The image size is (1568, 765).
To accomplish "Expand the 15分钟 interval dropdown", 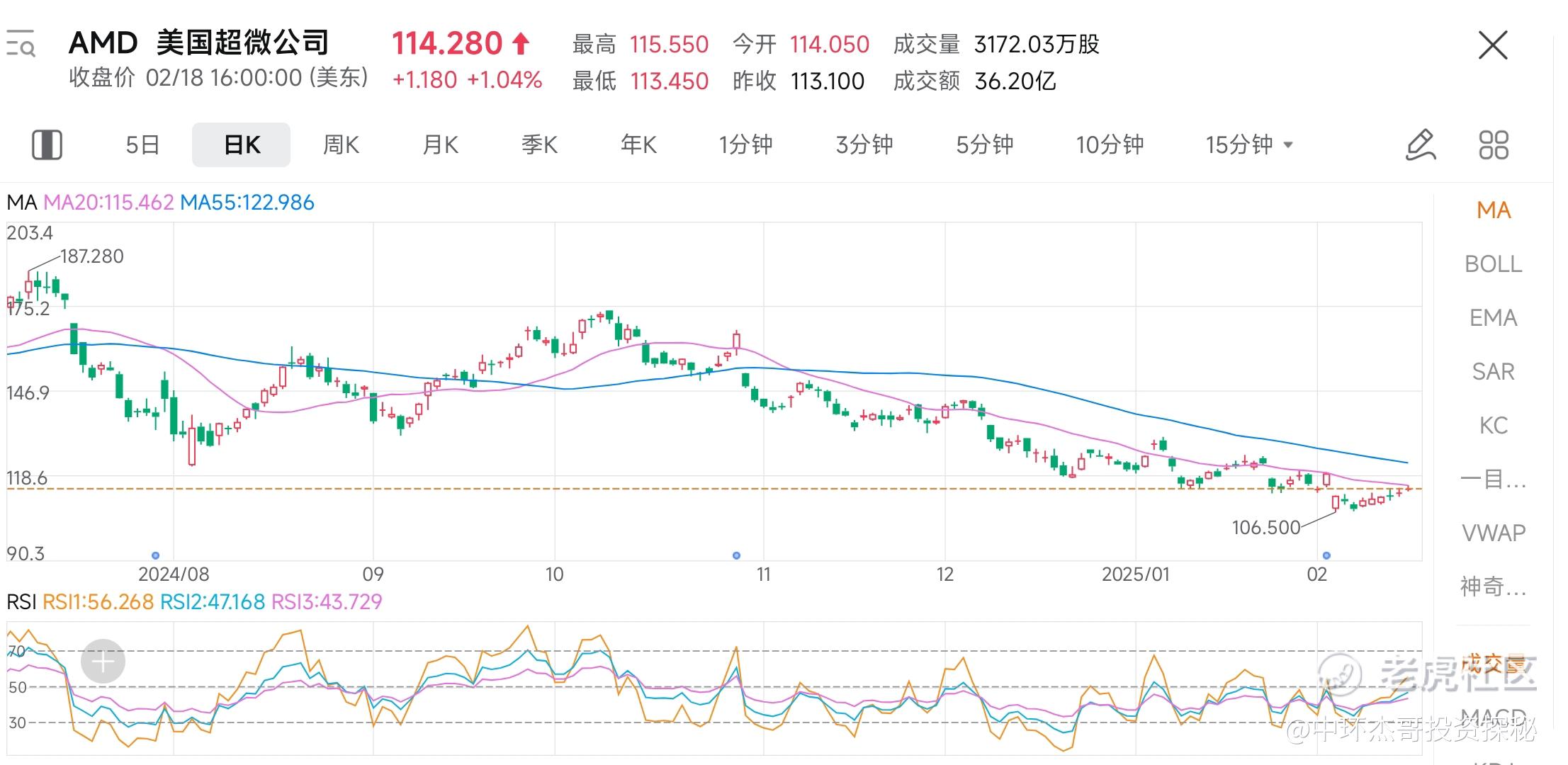I will click(x=1250, y=144).
